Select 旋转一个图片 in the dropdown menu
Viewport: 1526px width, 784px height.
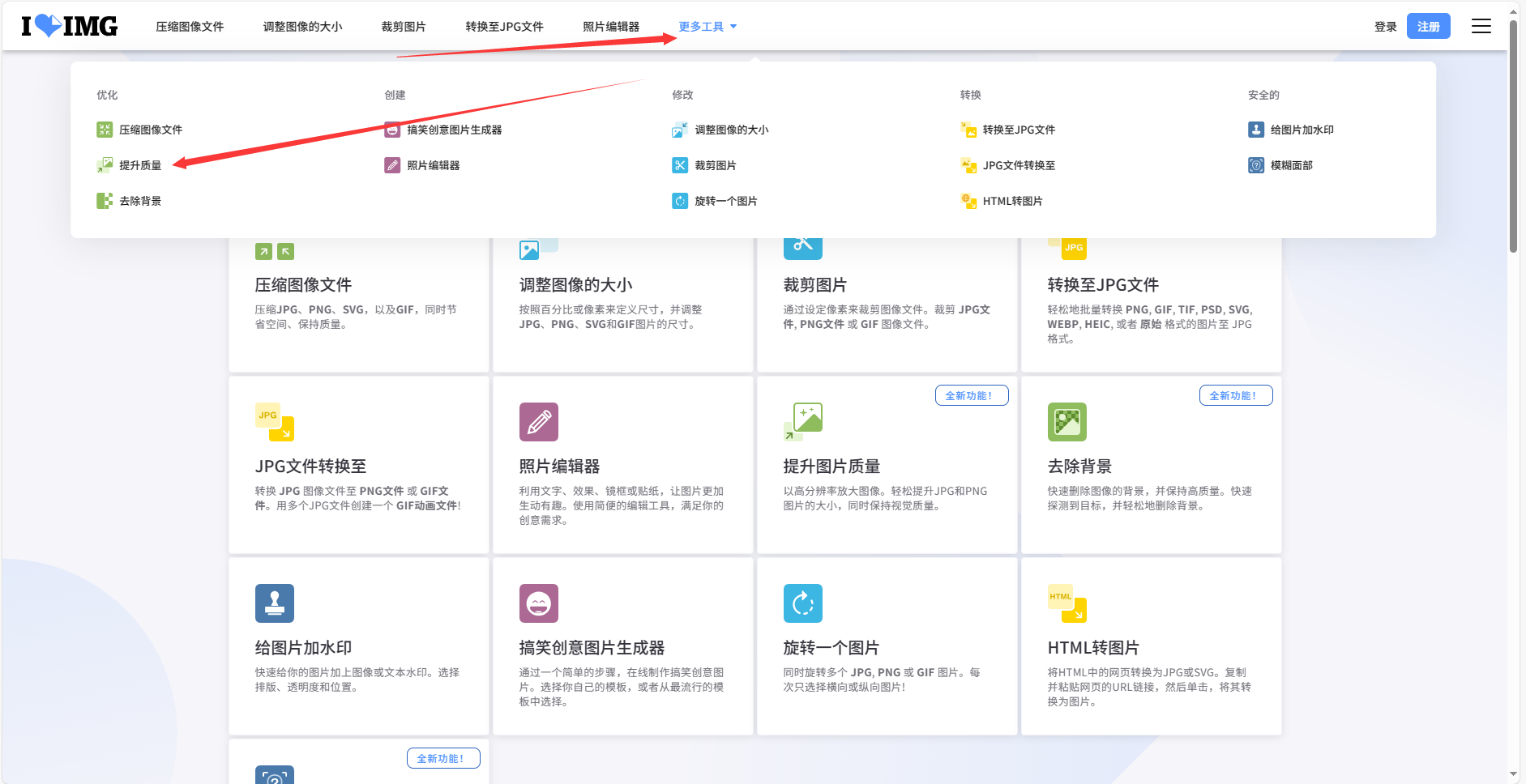[x=726, y=201]
